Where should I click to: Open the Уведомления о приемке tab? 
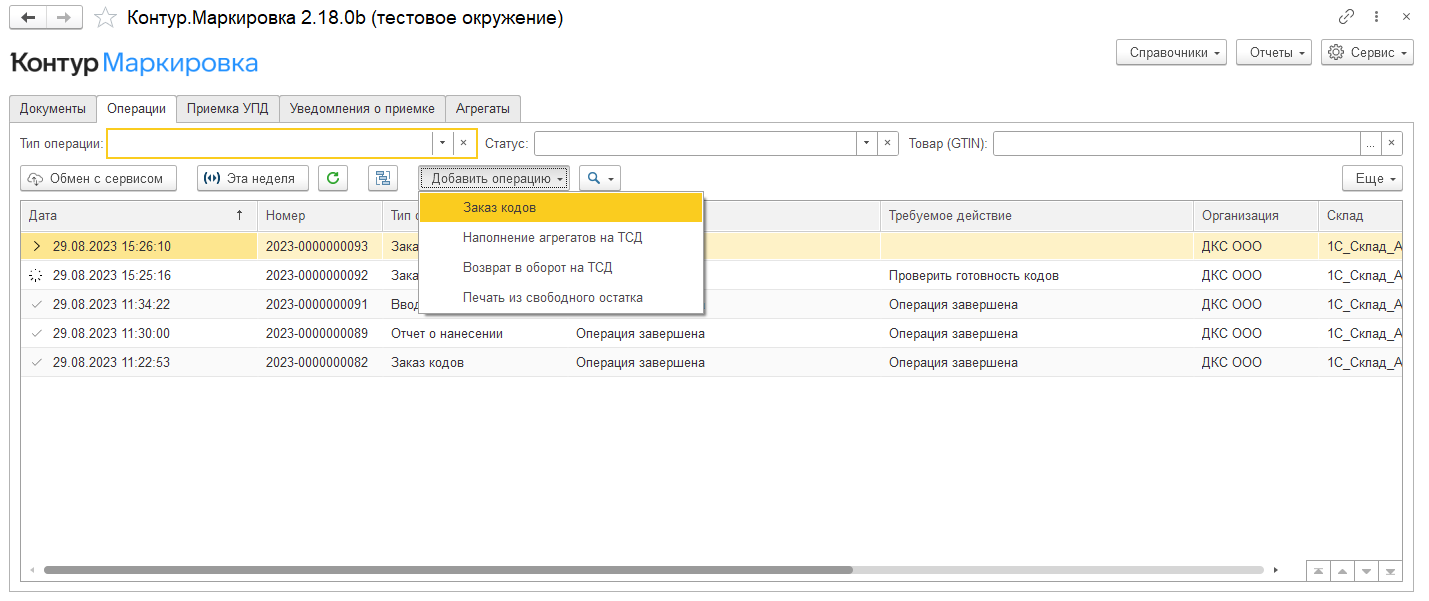pyautogui.click(x=362, y=109)
